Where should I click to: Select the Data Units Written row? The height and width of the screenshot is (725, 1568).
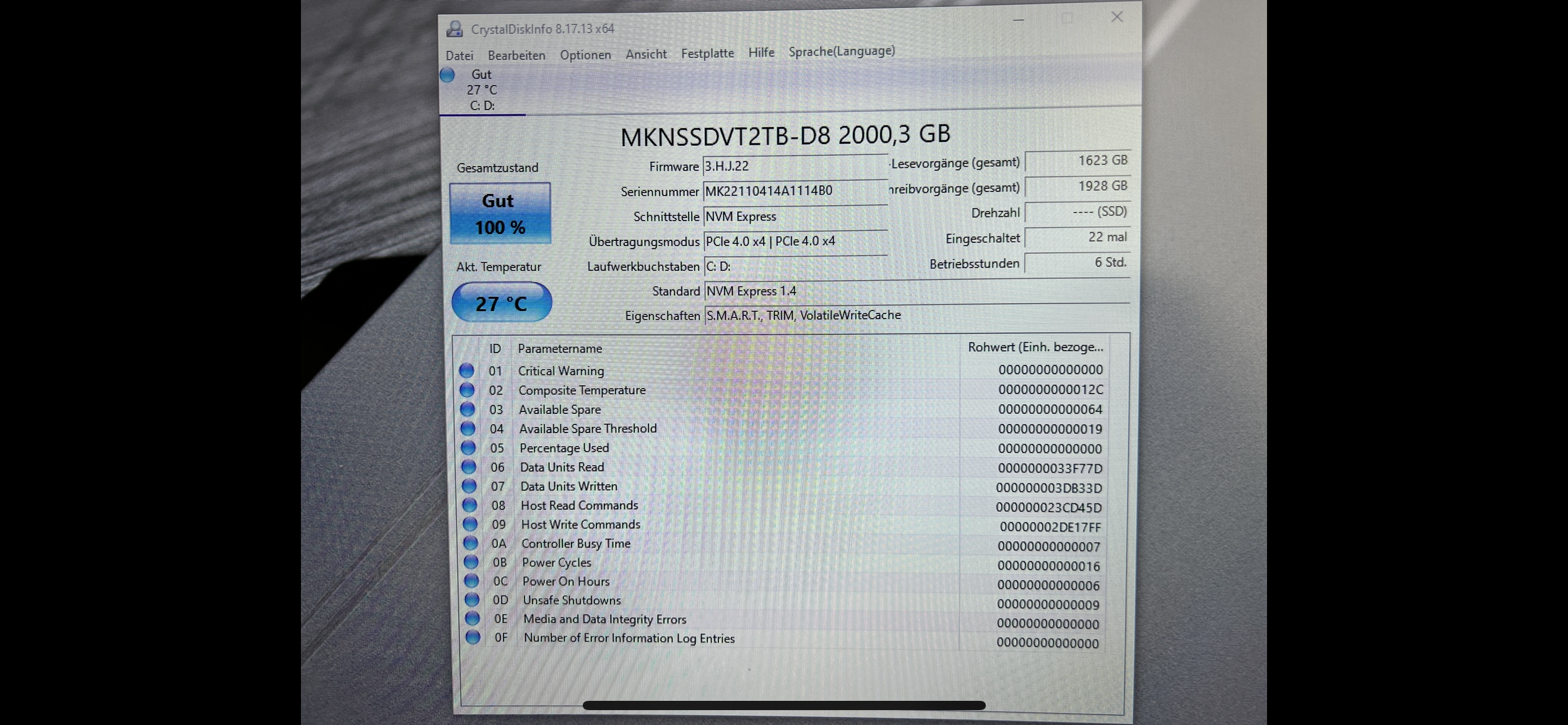568,486
